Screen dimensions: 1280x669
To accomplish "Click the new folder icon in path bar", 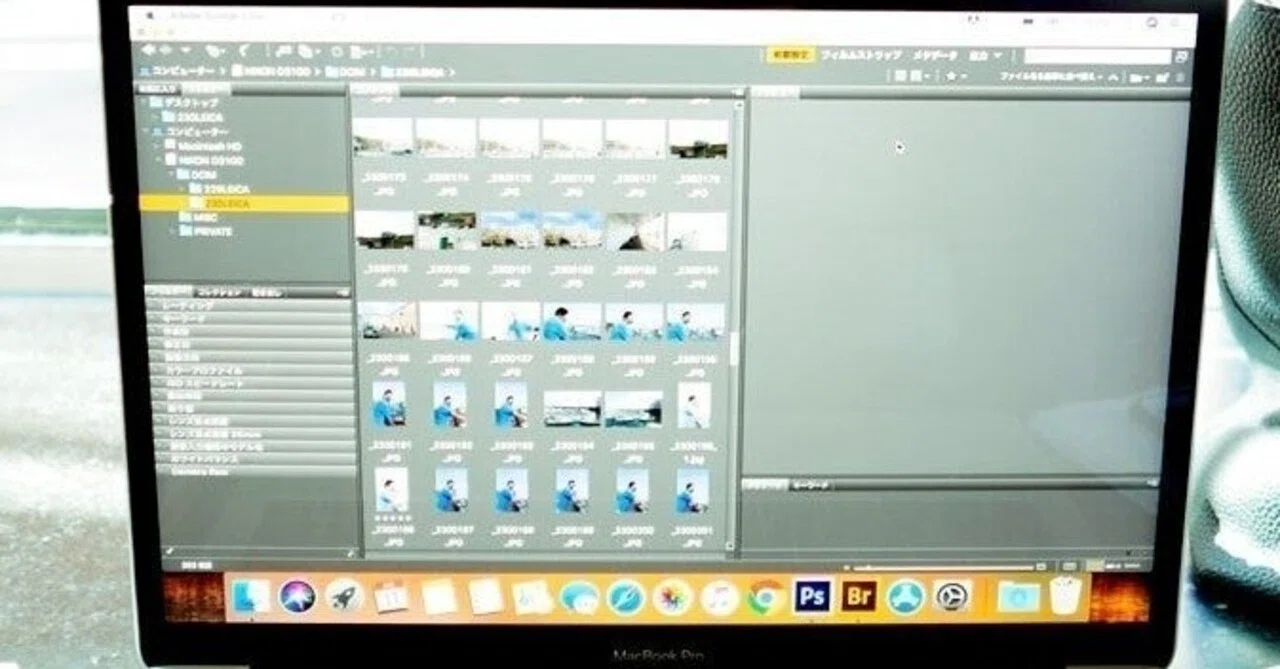I will (x=1163, y=76).
